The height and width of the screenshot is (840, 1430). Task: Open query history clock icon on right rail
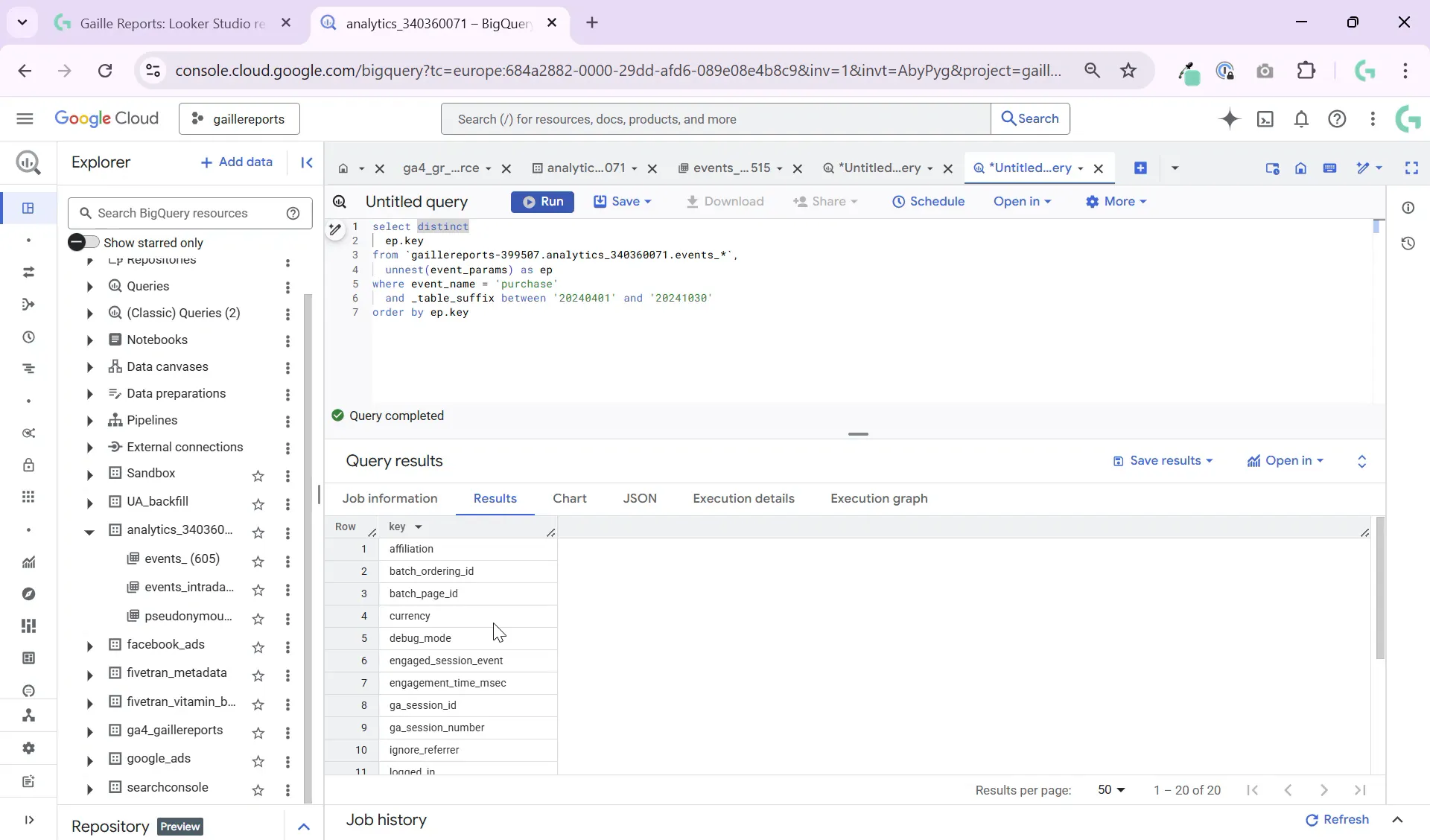coord(1408,244)
